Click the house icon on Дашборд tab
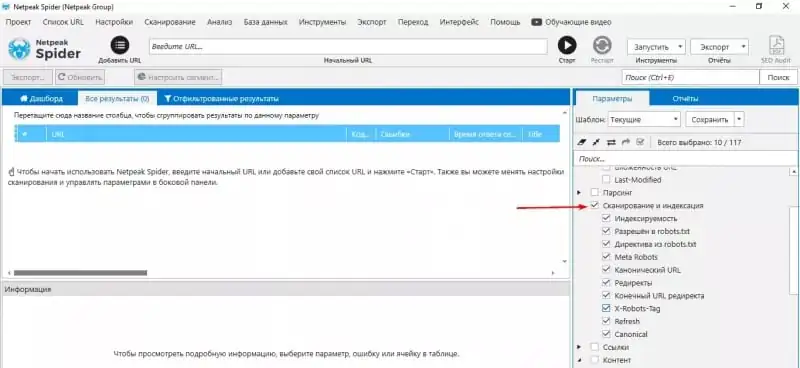Image resolution: width=800 pixels, height=368 pixels. point(23,99)
